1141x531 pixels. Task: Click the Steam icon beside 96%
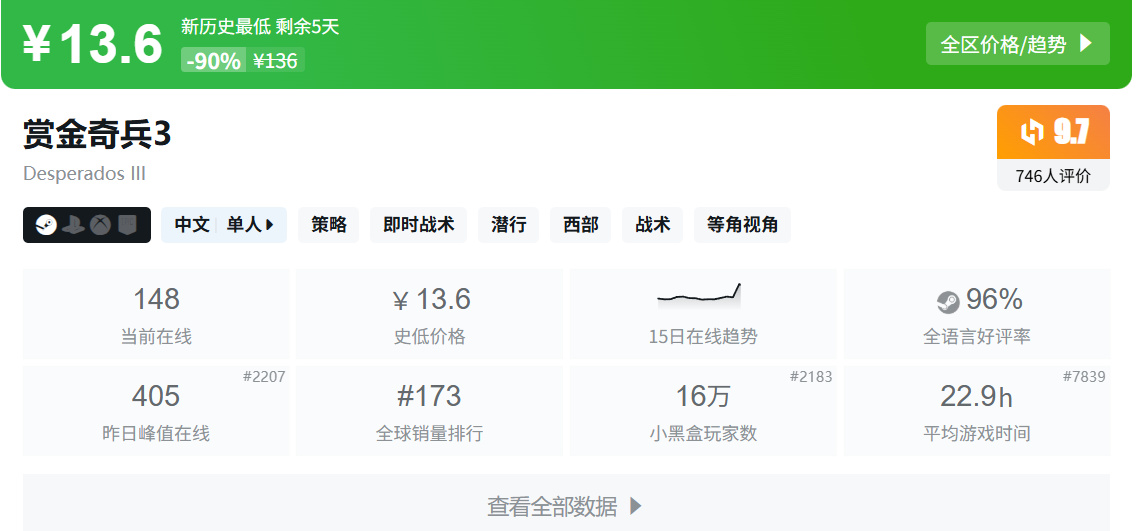click(x=948, y=301)
